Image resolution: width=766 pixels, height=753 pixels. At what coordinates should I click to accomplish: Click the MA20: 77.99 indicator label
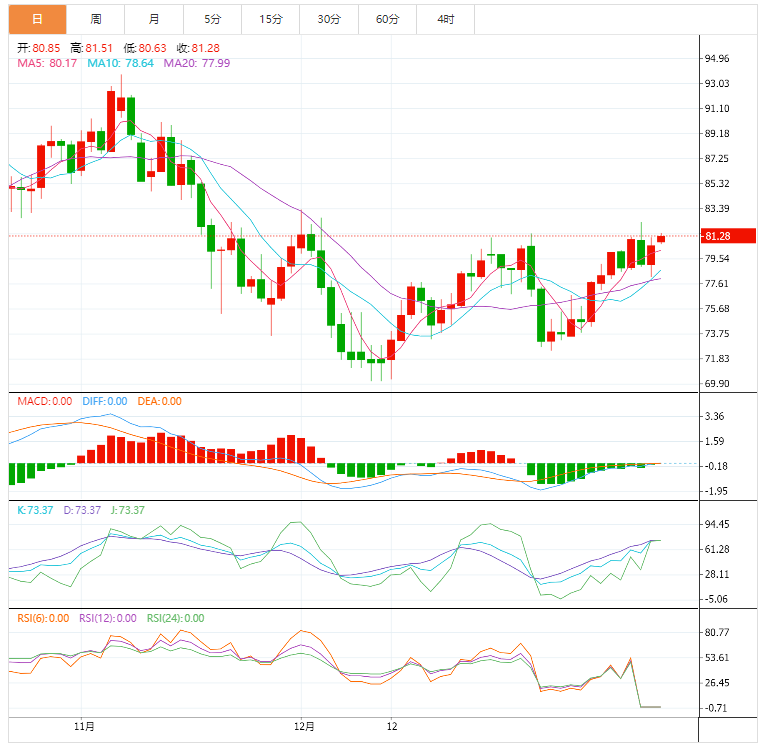(x=196, y=63)
